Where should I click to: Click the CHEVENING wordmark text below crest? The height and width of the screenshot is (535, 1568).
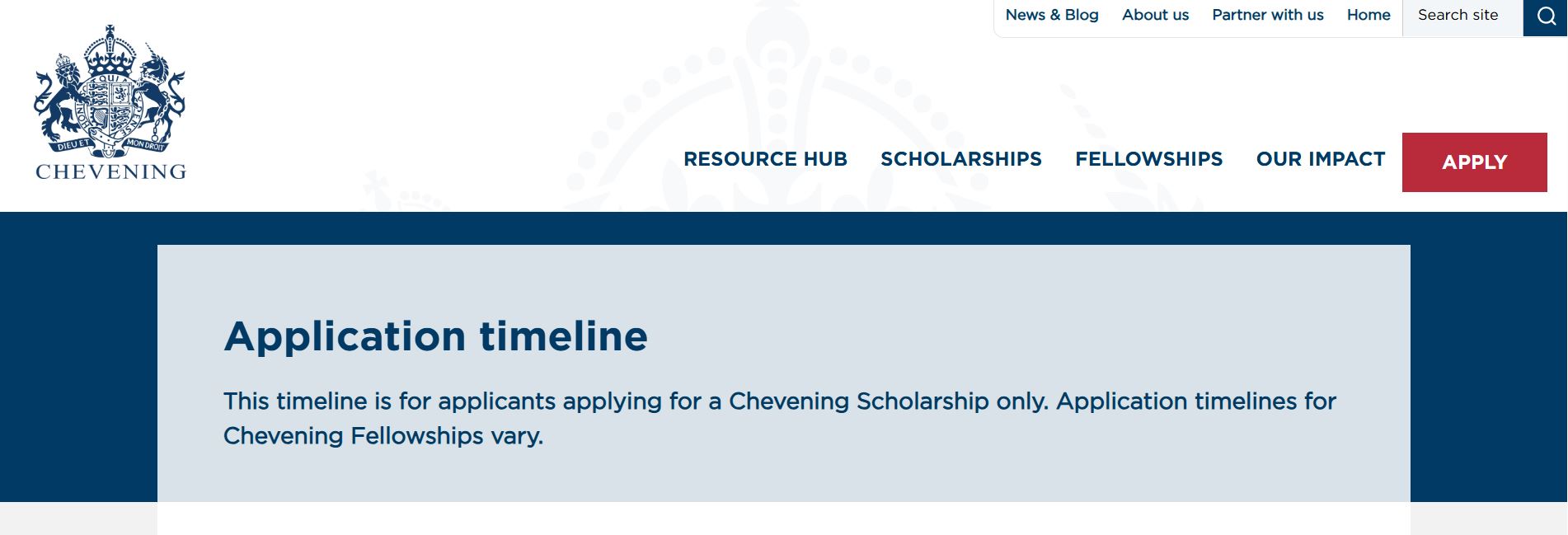(110, 171)
